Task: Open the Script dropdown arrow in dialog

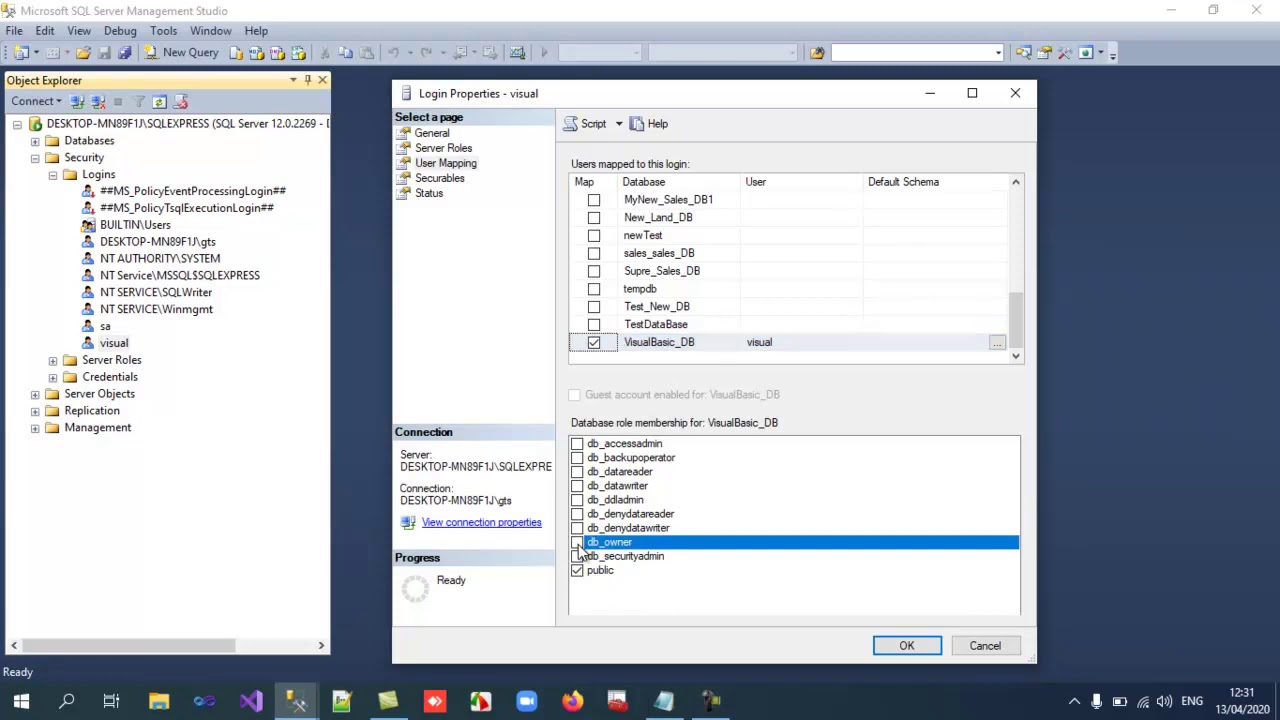Action: [618, 124]
